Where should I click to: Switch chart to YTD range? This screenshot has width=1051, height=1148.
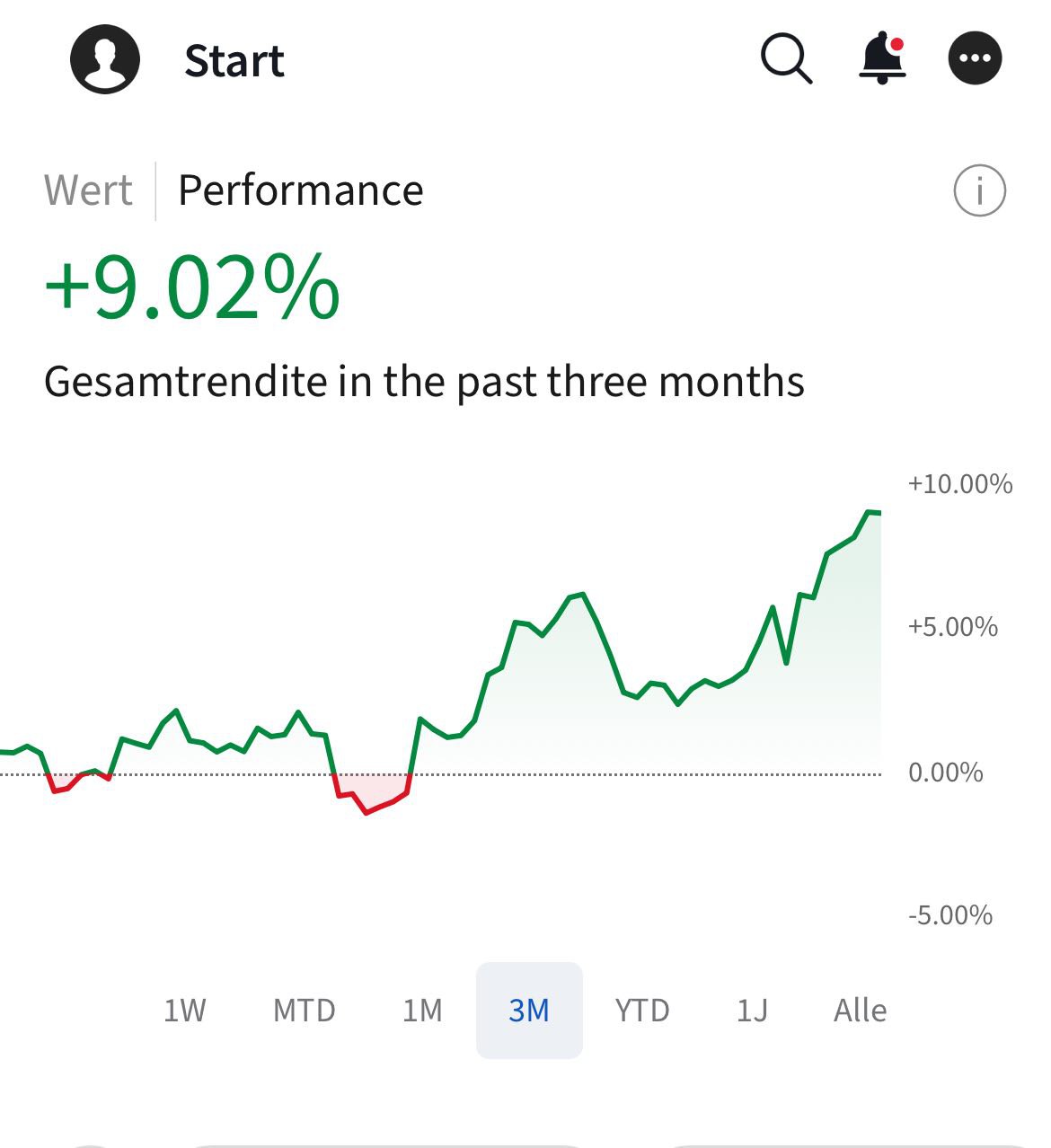[642, 1011]
